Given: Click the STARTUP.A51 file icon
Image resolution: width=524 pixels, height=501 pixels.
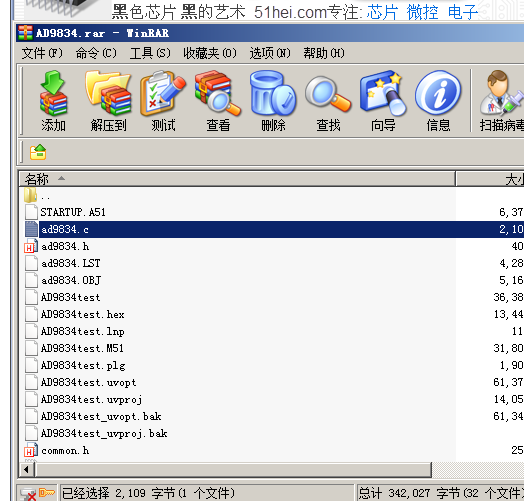Looking at the screenshot, I should click(31, 212).
